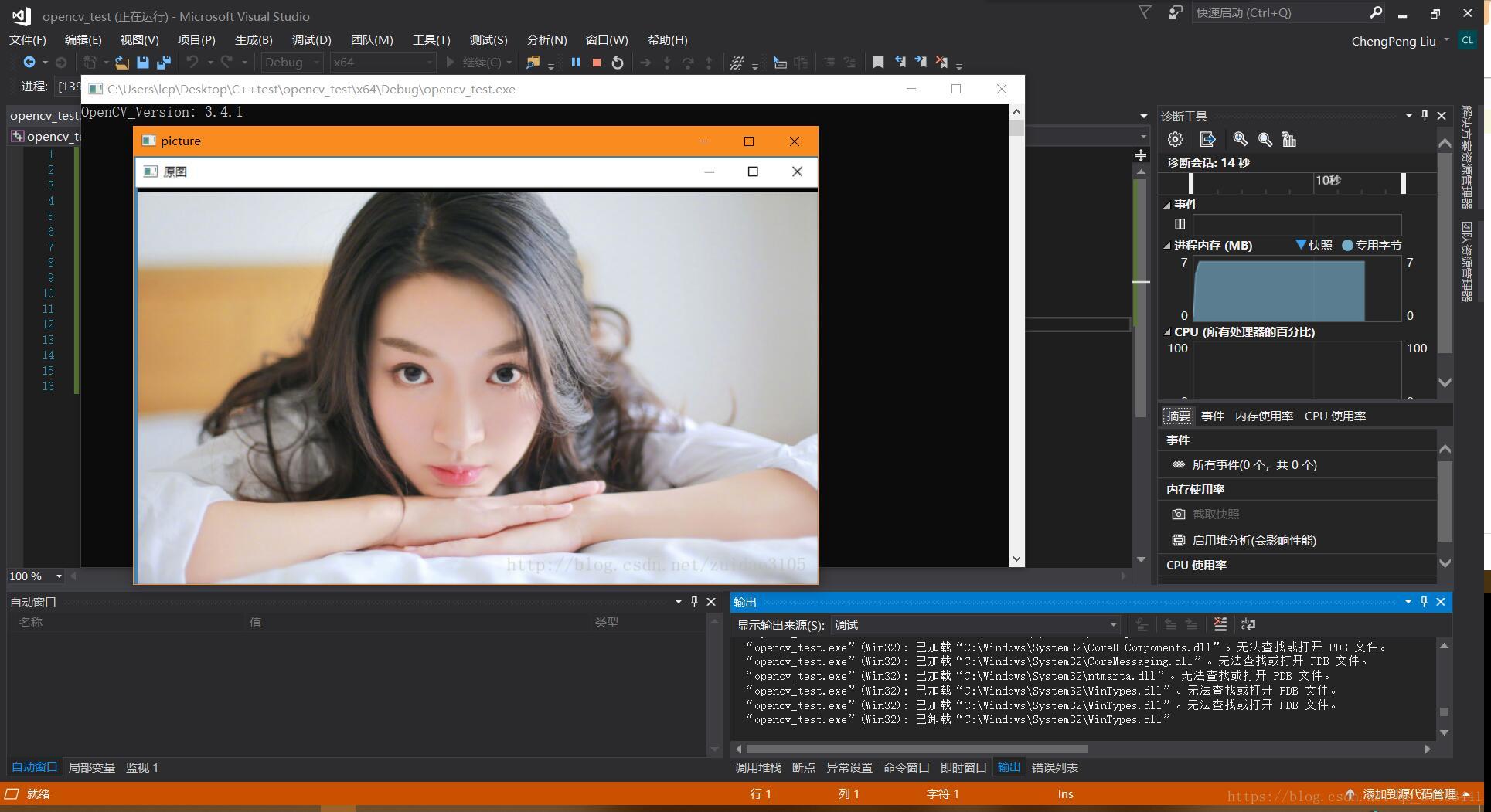
Task: Open the 工具(T) menu
Action: pyautogui.click(x=431, y=40)
